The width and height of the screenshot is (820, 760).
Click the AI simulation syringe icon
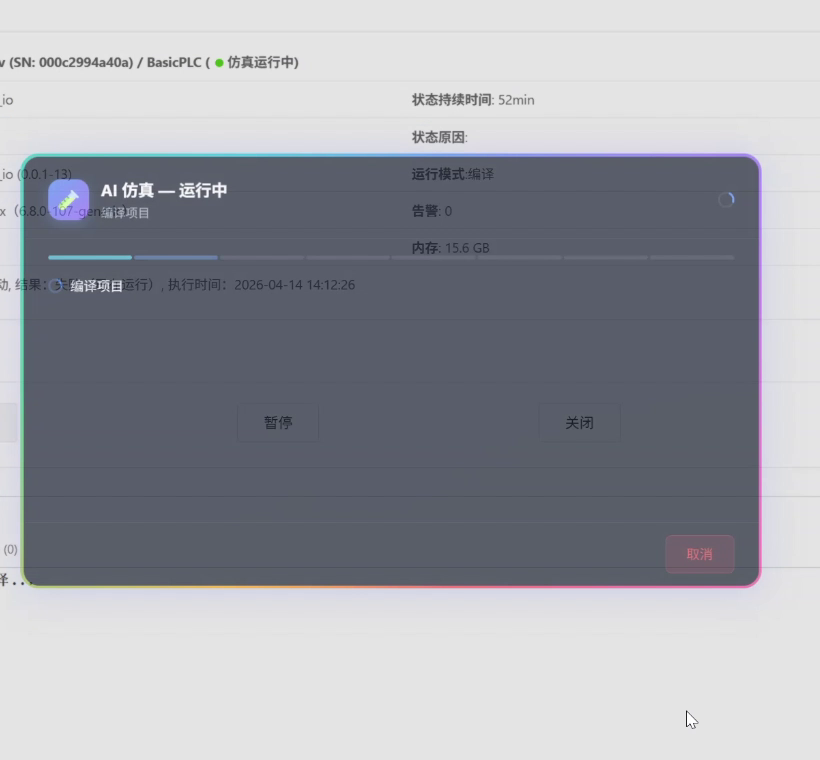(69, 199)
